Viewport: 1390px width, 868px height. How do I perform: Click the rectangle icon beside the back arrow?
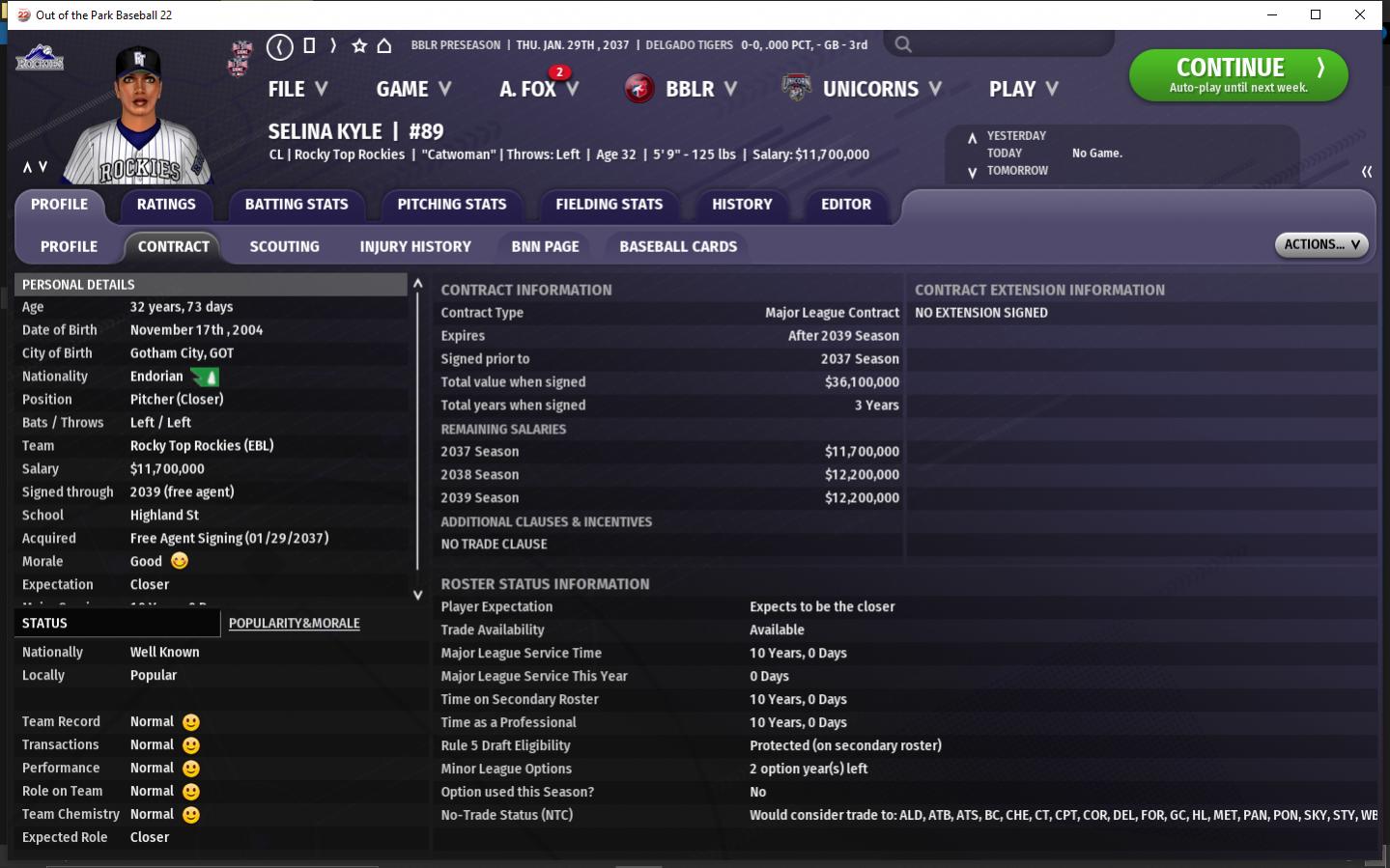click(x=309, y=45)
